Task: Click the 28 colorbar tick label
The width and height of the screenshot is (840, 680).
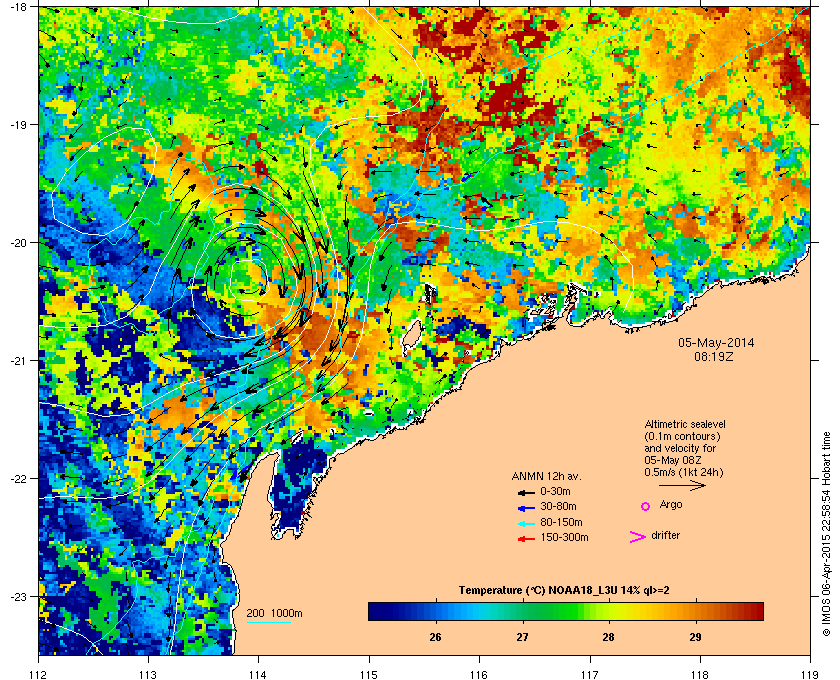Action: 609,638
